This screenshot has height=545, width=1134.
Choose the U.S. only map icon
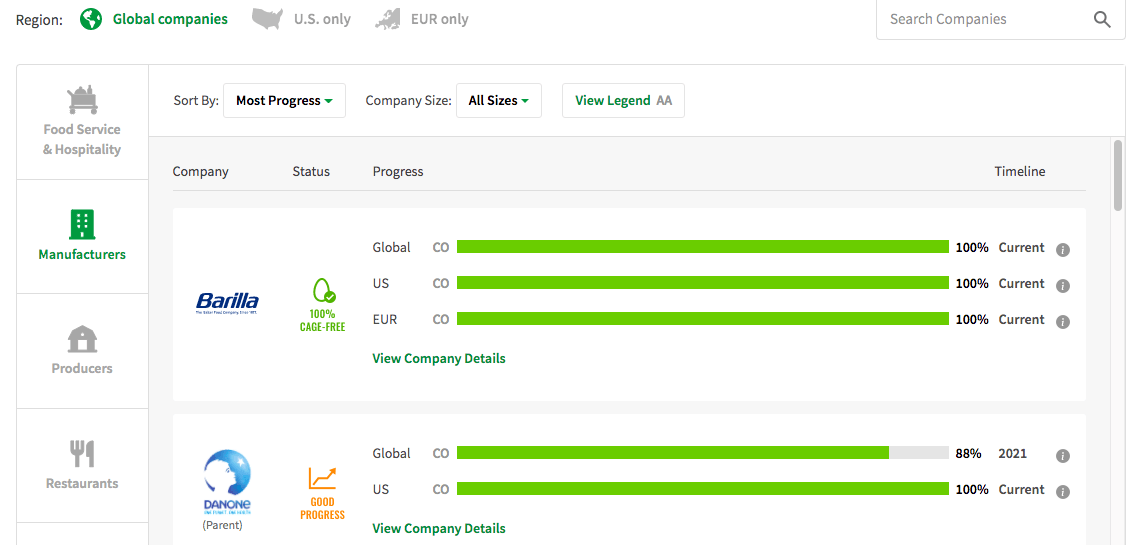(x=267, y=20)
